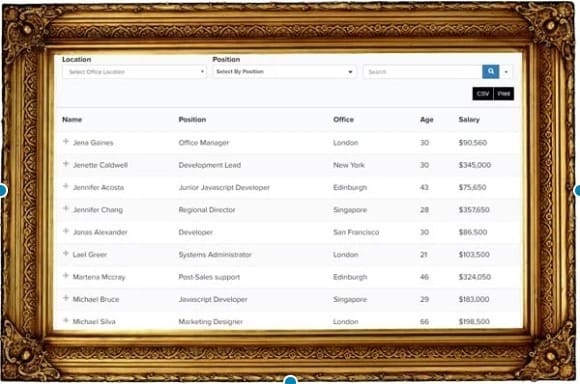Sort table by Name column header
Image resolution: width=580 pixels, height=384 pixels.
tap(72, 119)
